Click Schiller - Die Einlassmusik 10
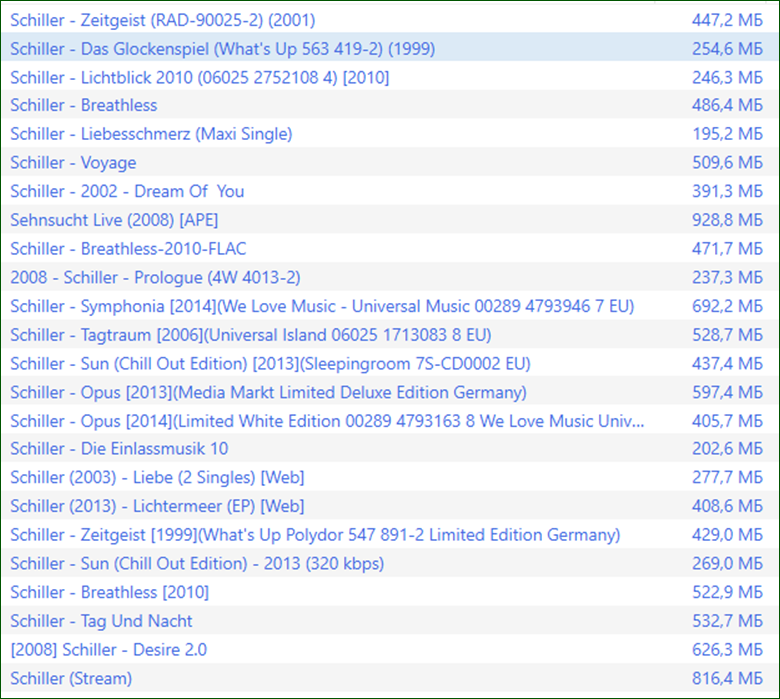Image resolution: width=780 pixels, height=699 pixels. [x=119, y=449]
